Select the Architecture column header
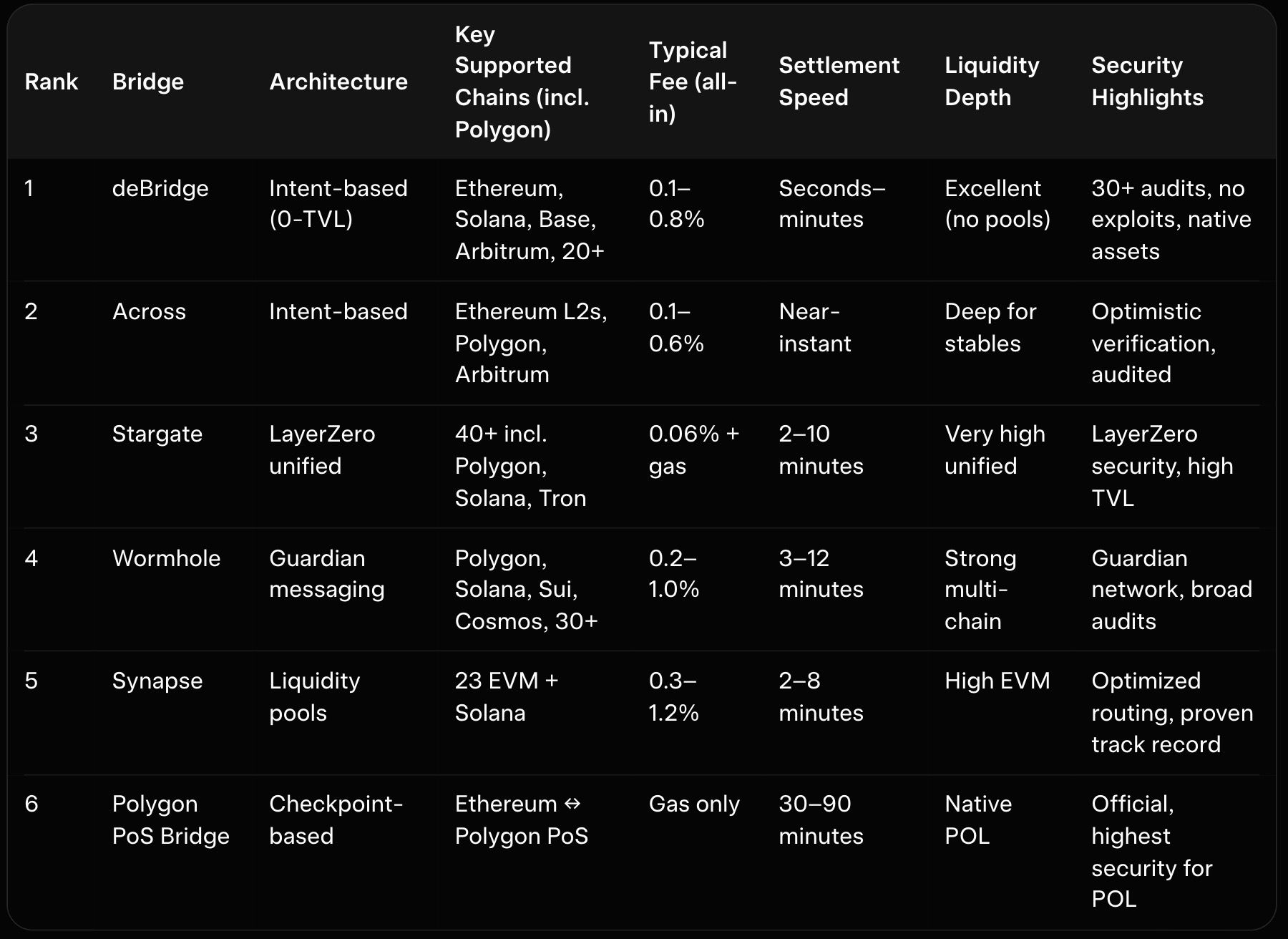Image resolution: width=1288 pixels, height=939 pixels. tap(338, 82)
